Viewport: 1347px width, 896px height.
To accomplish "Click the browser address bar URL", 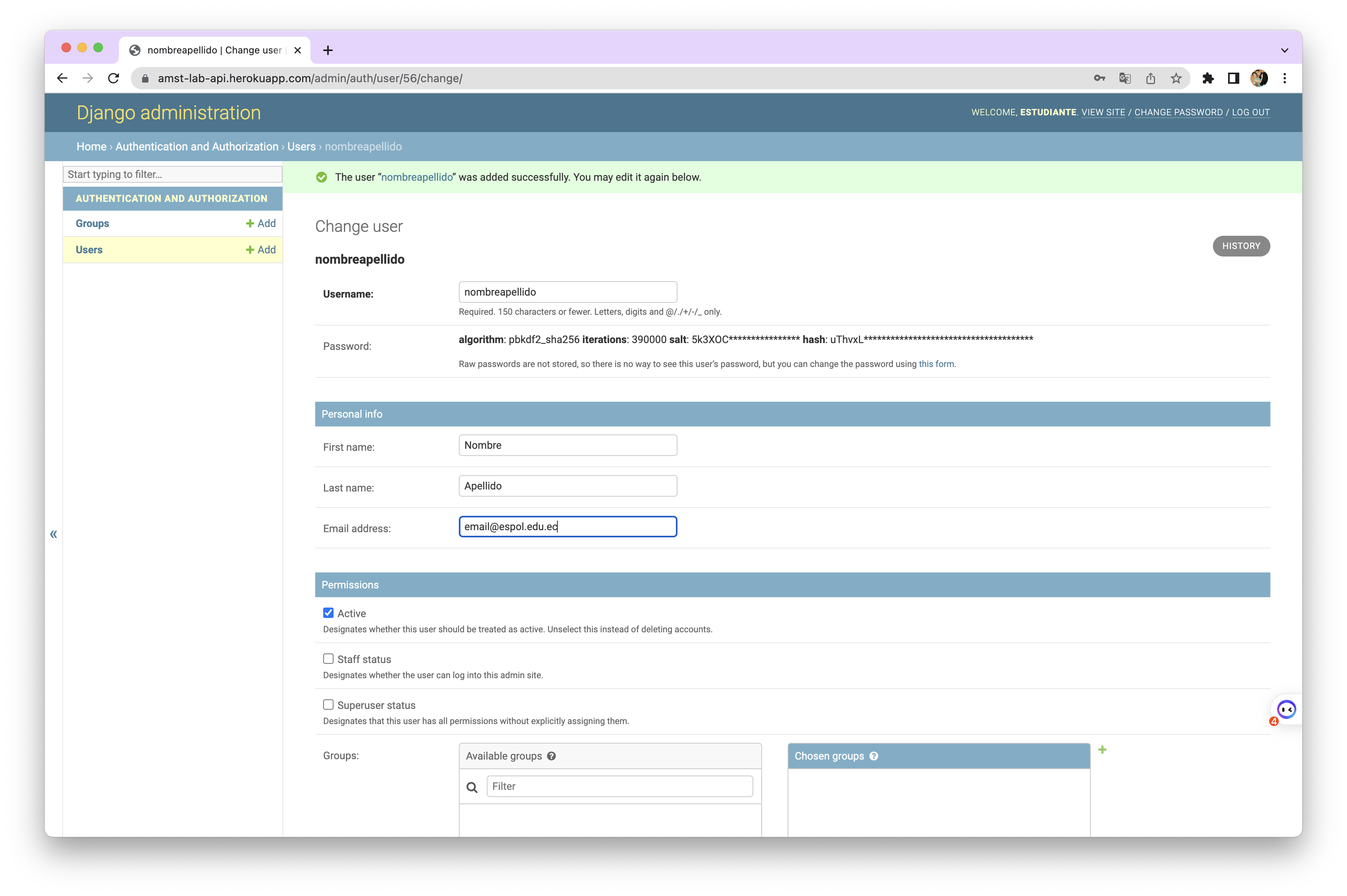I will 310,78.
